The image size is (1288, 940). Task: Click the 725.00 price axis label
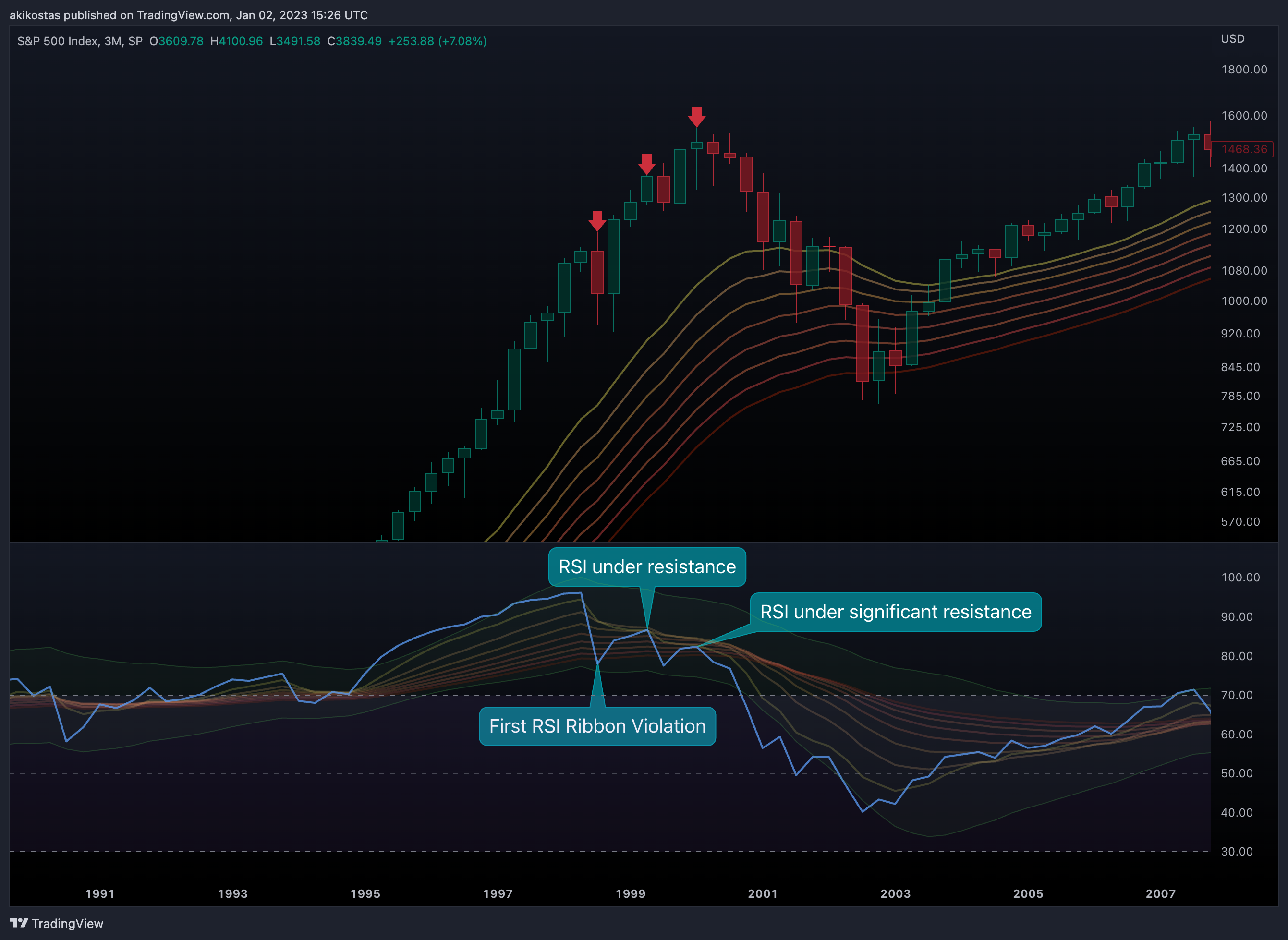coord(1240,427)
